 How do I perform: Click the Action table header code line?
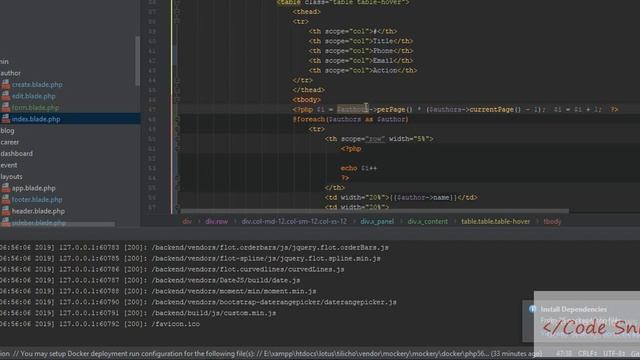pos(363,70)
